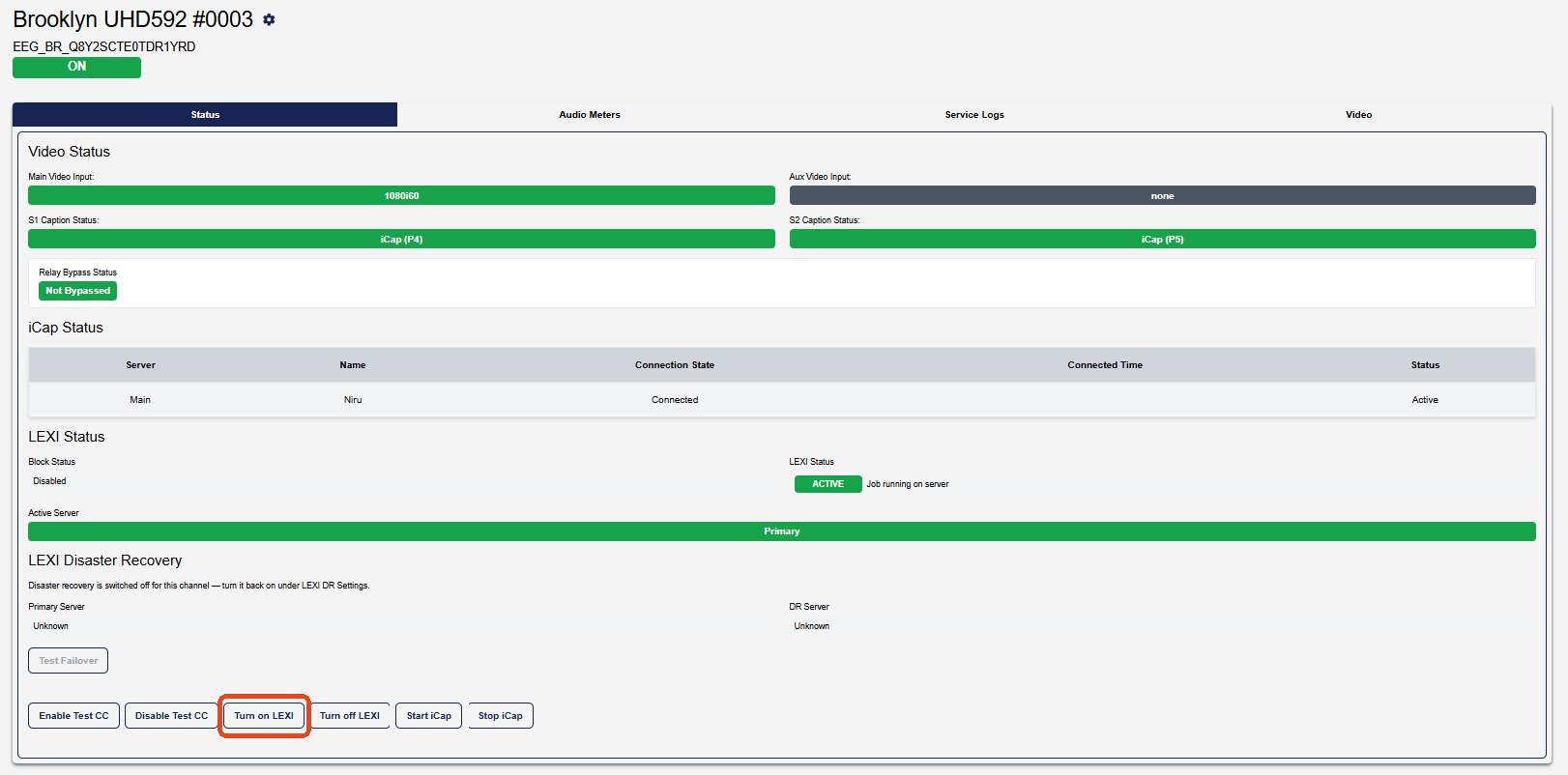
Task: Click the Test Failover button
Action: (68, 661)
